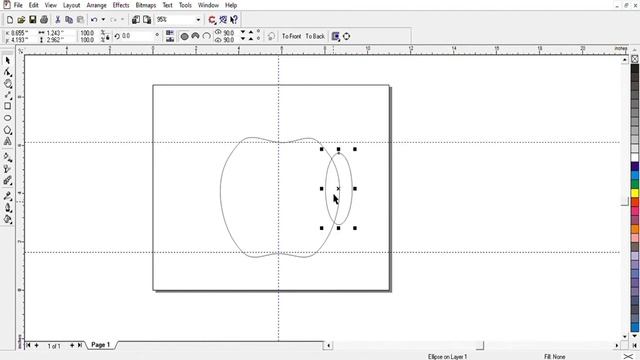
Task: Toggle clockwise/counterclockwise arc direction
Action: click(x=271, y=36)
